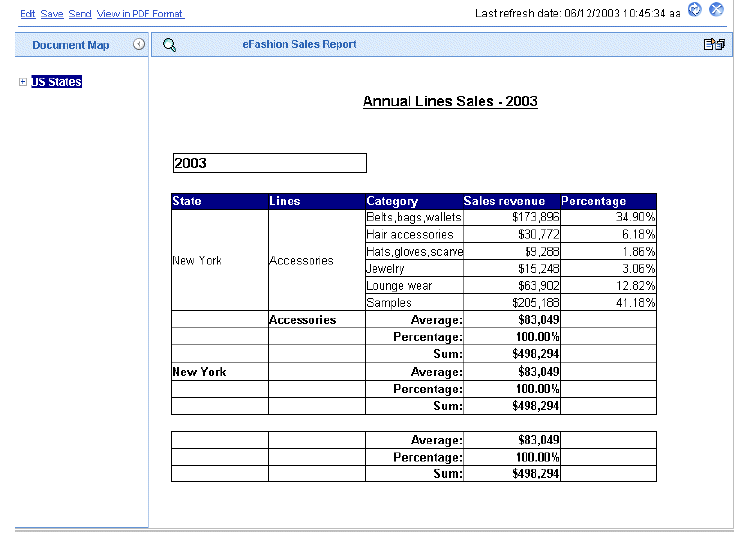
Task: Click the 34.90% percentage cell
Action: click(609, 217)
